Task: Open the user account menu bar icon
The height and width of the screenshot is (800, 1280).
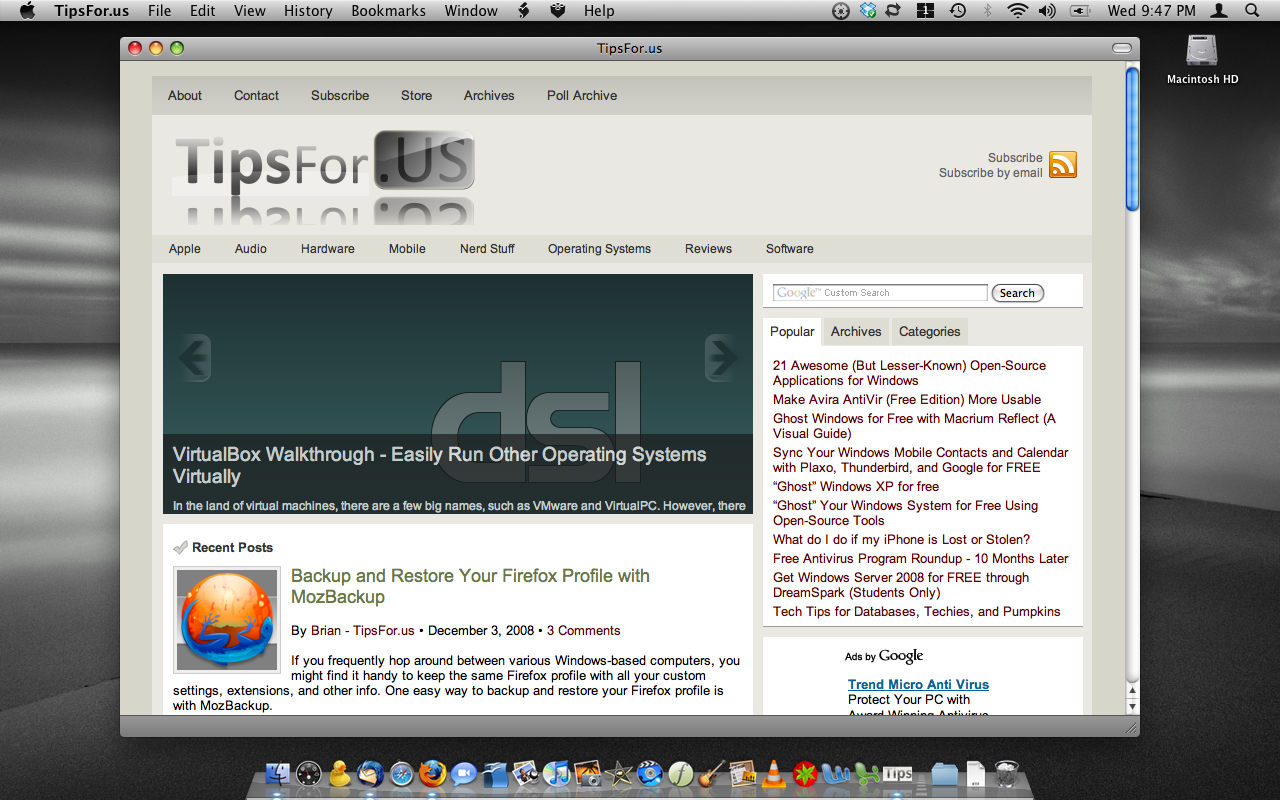Action: click(1219, 11)
